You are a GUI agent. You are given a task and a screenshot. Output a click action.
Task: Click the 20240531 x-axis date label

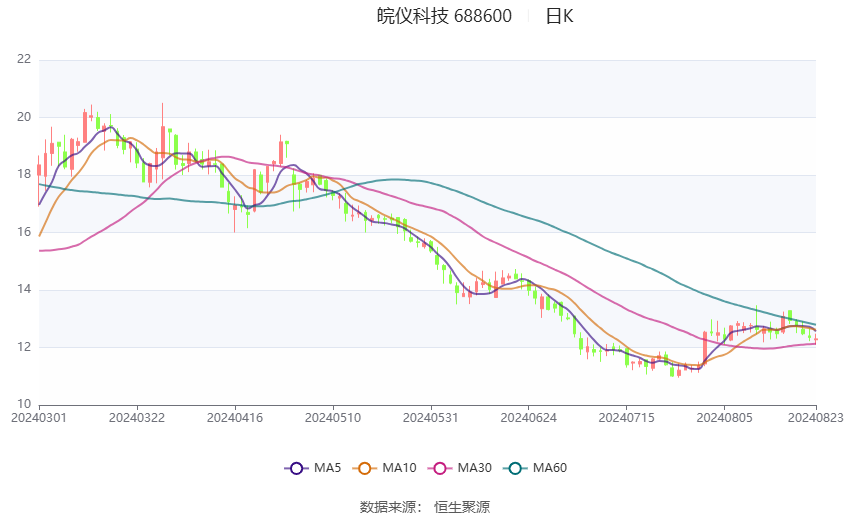430,418
